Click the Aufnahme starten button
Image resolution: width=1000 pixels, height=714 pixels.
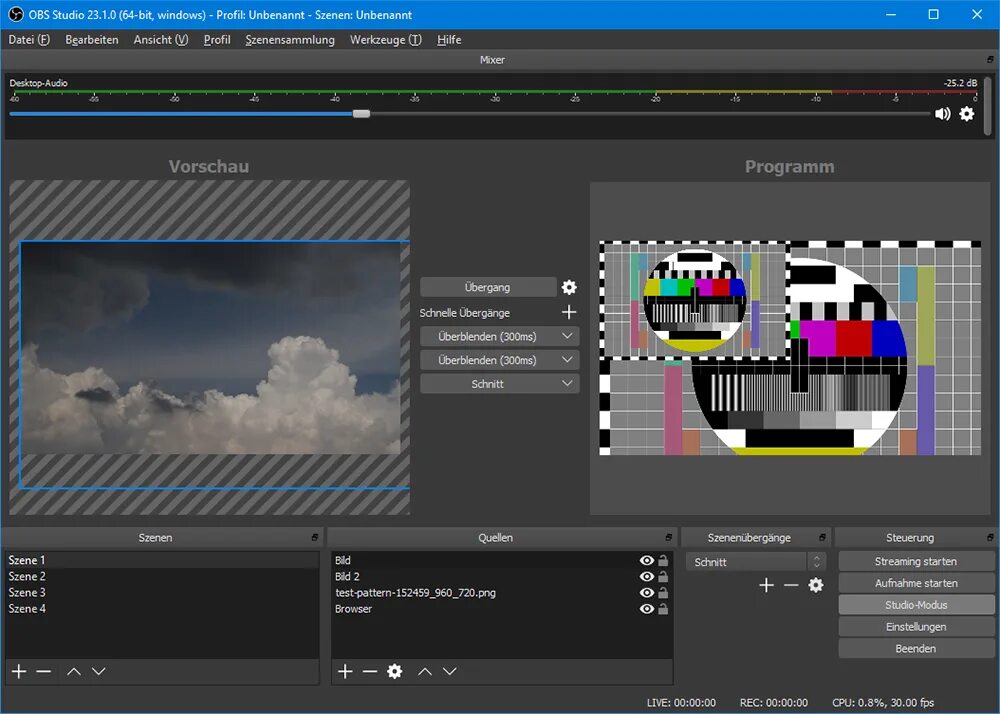(916, 583)
